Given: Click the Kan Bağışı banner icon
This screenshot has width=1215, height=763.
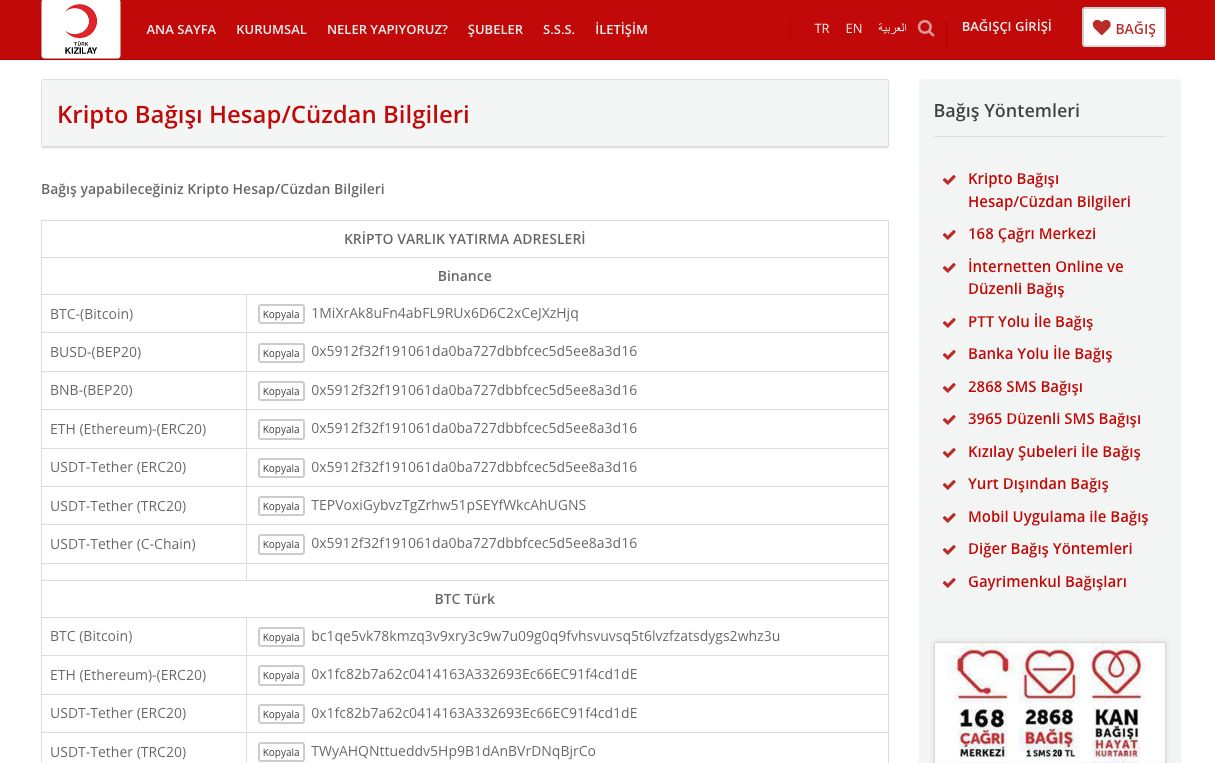Looking at the screenshot, I should (x=1116, y=704).
